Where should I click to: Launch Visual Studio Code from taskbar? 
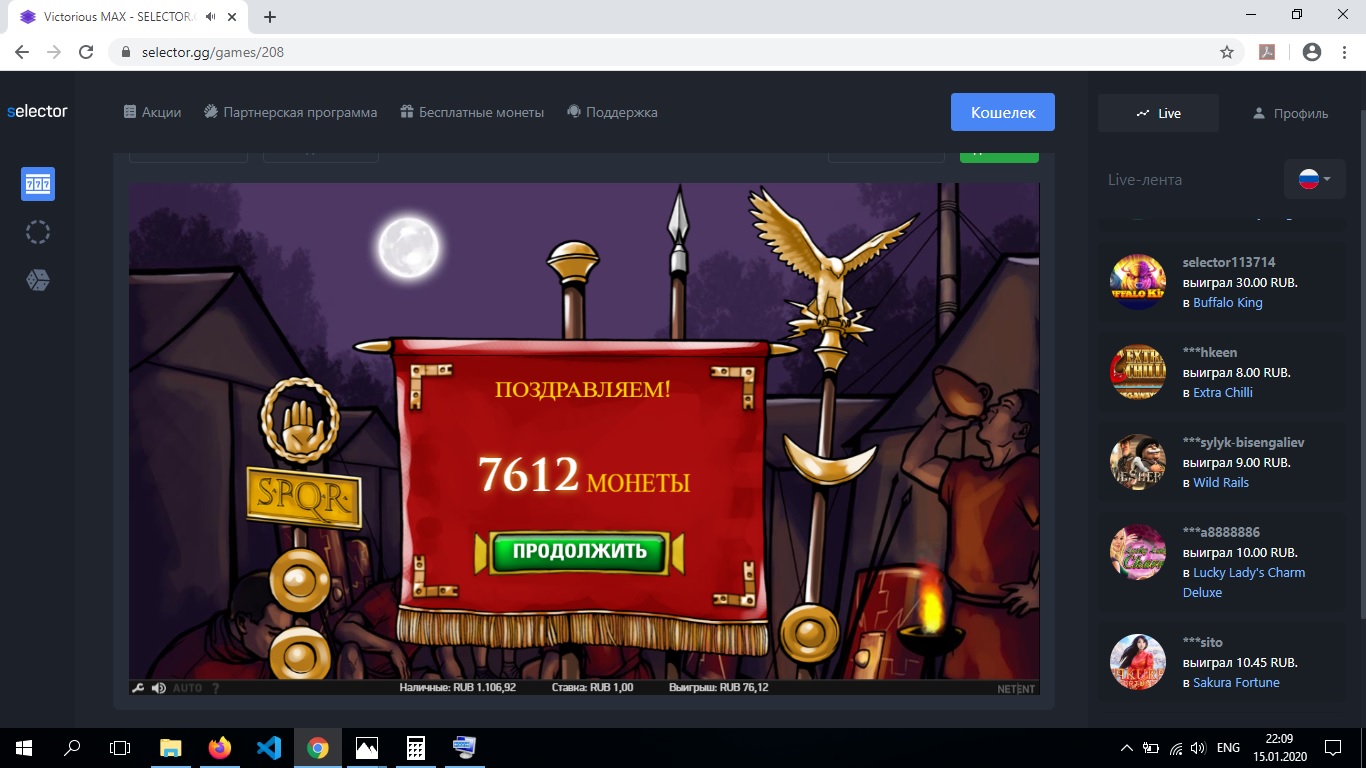coord(269,747)
